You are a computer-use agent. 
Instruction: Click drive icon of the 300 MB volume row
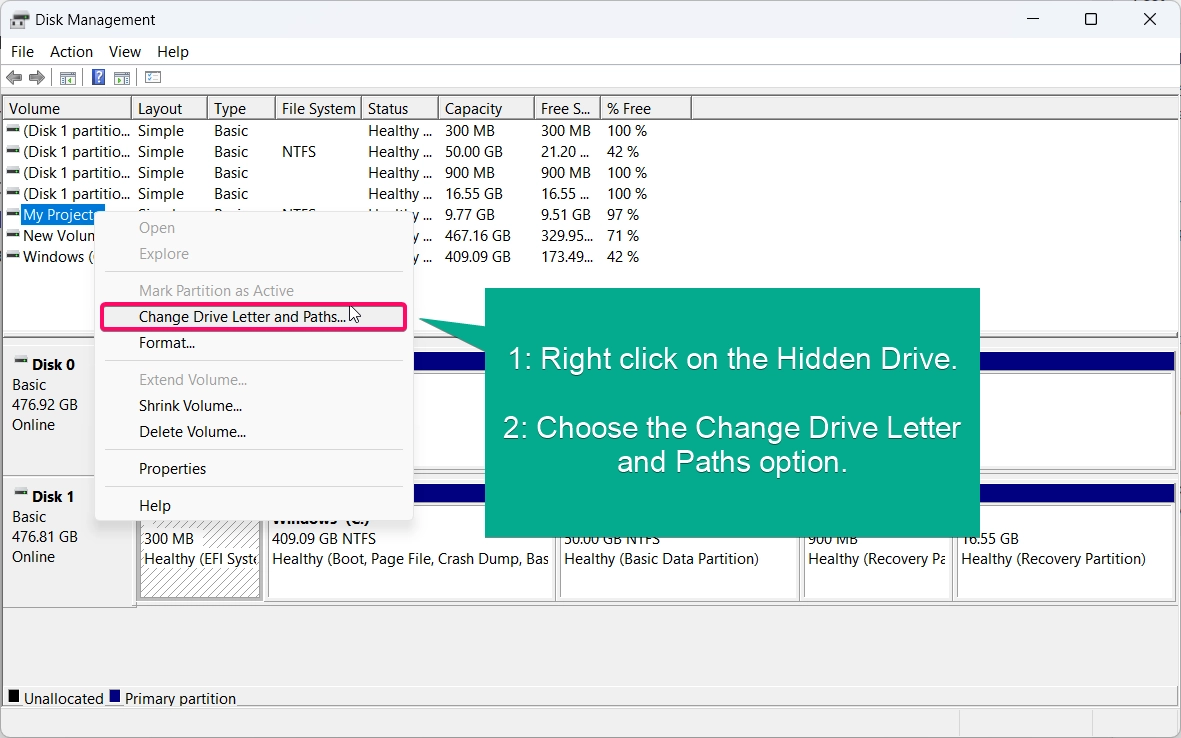pos(13,130)
